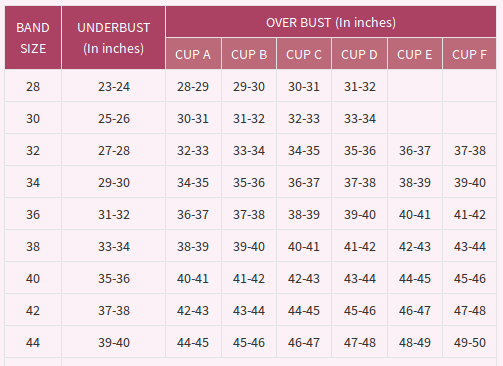The height and width of the screenshot is (366, 503).
Task: Click the CUP F column header
Action: (469, 54)
